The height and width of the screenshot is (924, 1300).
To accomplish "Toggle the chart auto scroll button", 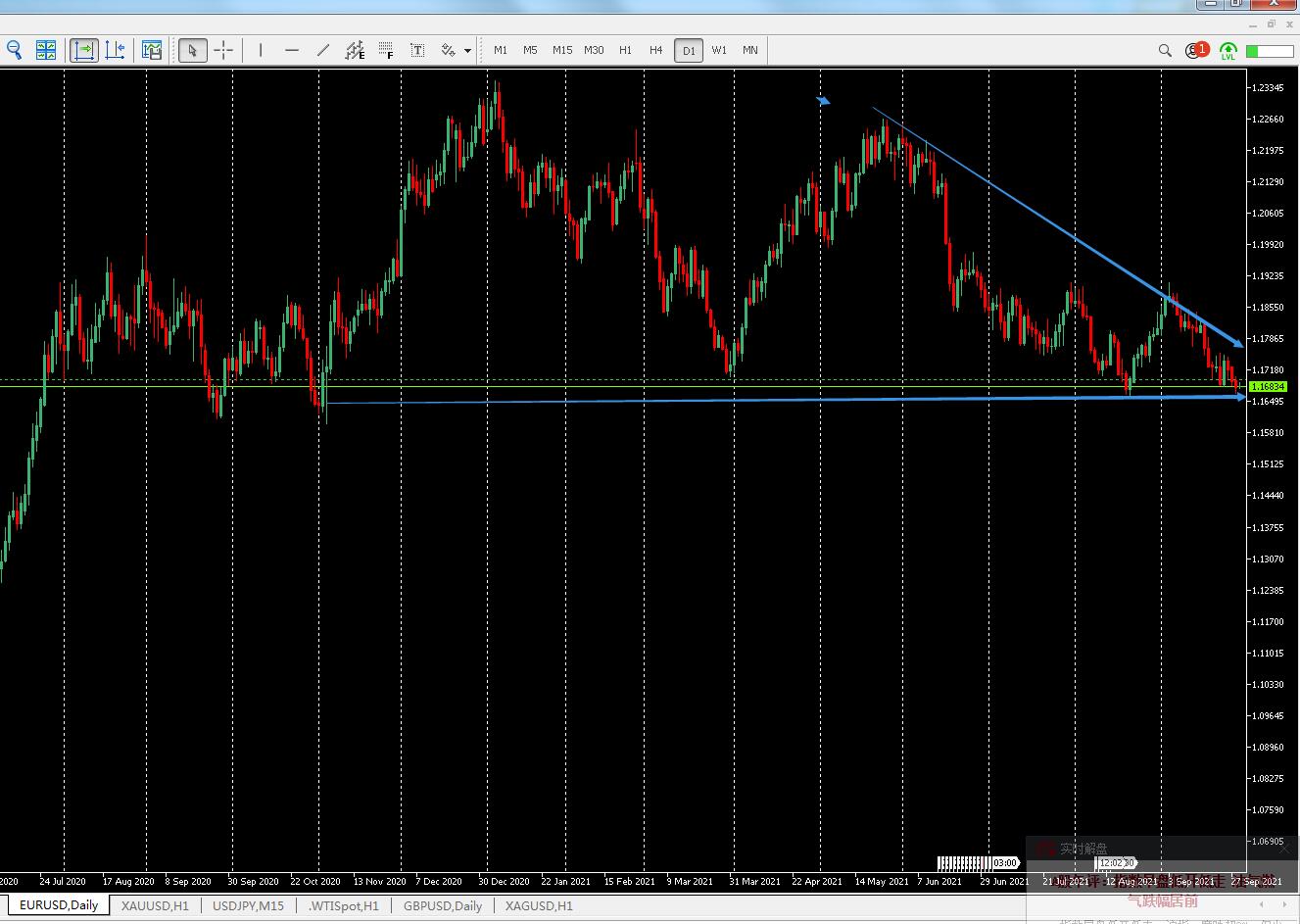I will [84, 50].
